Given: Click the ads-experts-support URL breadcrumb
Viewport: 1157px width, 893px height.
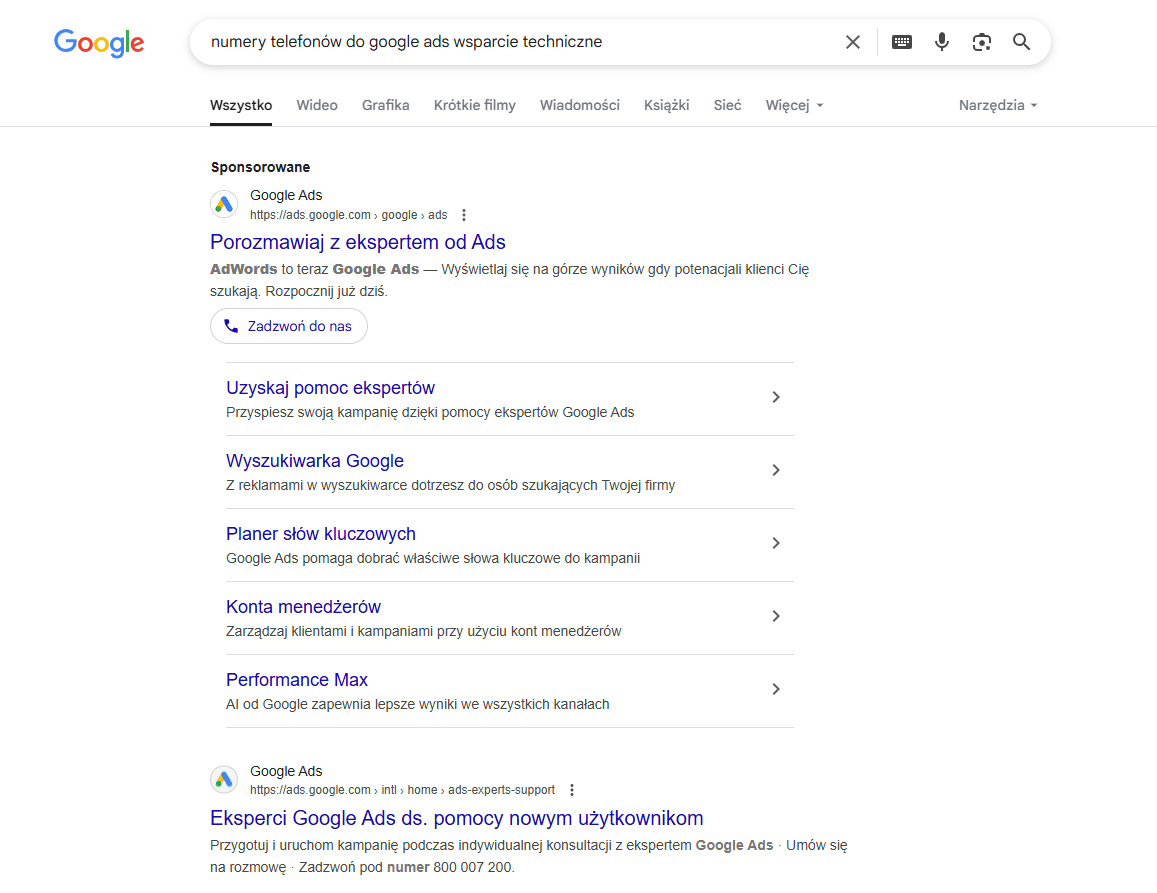Looking at the screenshot, I should [x=402, y=790].
